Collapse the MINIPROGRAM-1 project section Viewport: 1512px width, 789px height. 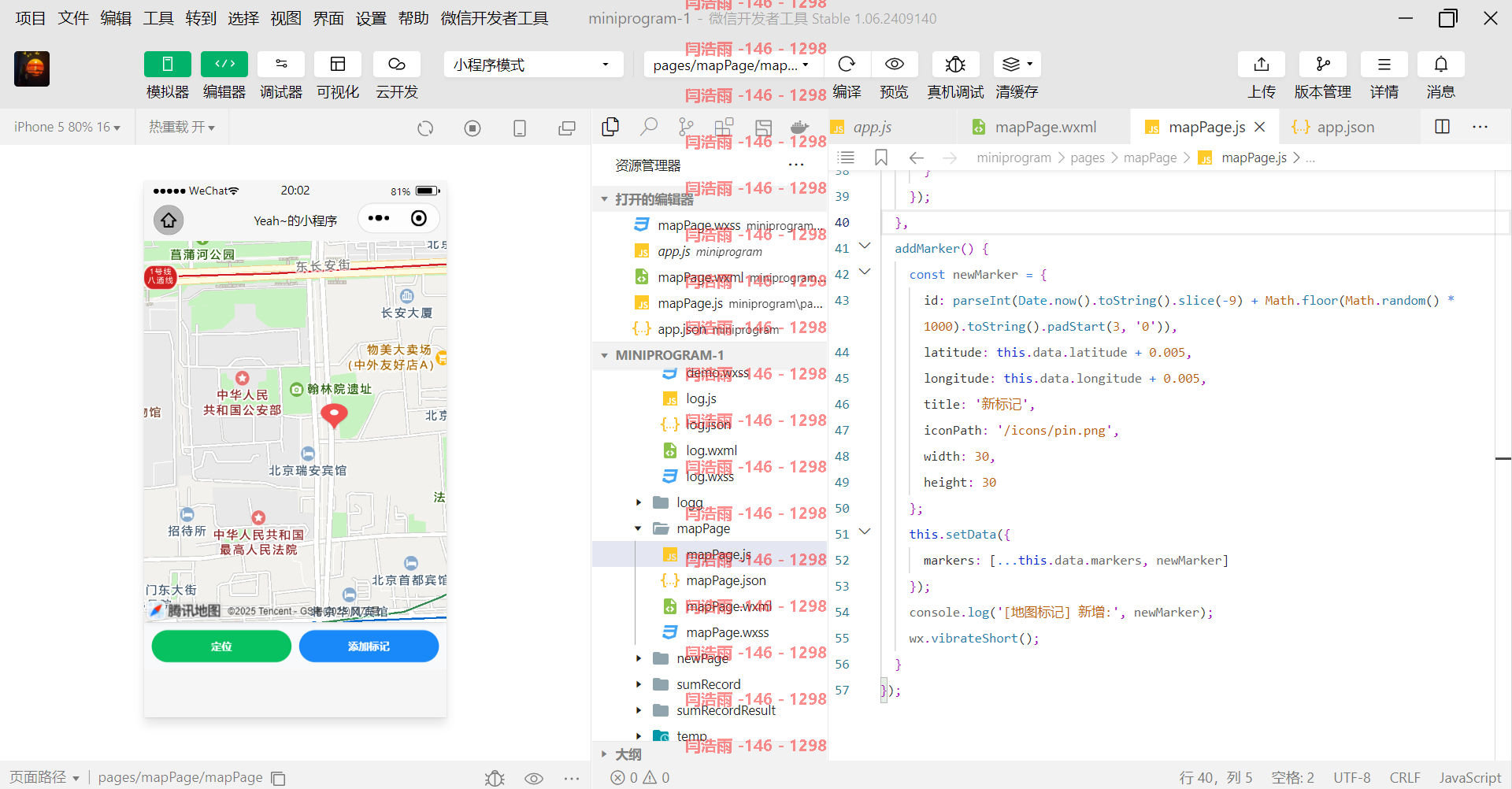click(x=605, y=355)
